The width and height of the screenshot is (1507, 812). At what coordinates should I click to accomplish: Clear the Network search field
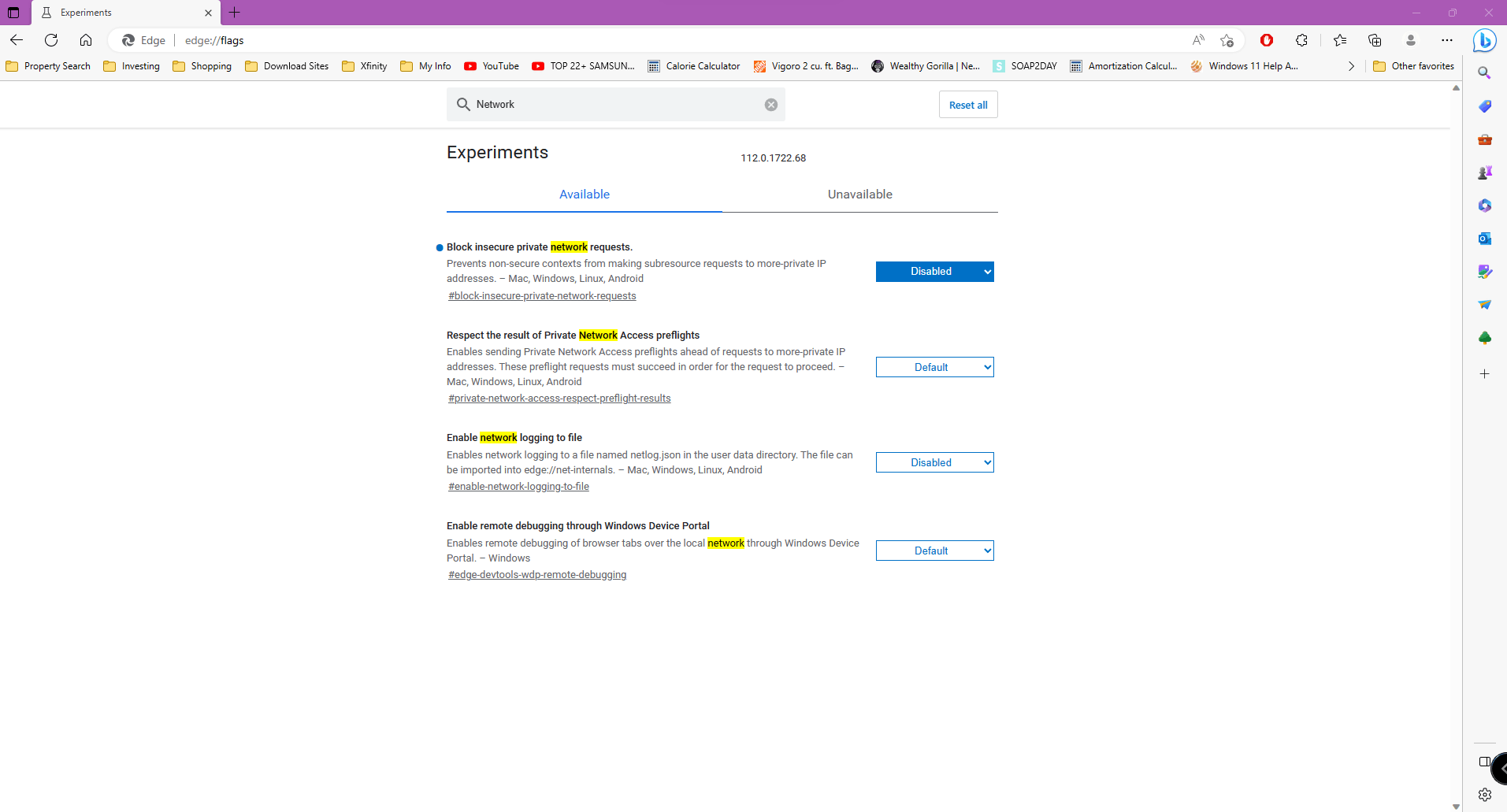[x=771, y=105]
